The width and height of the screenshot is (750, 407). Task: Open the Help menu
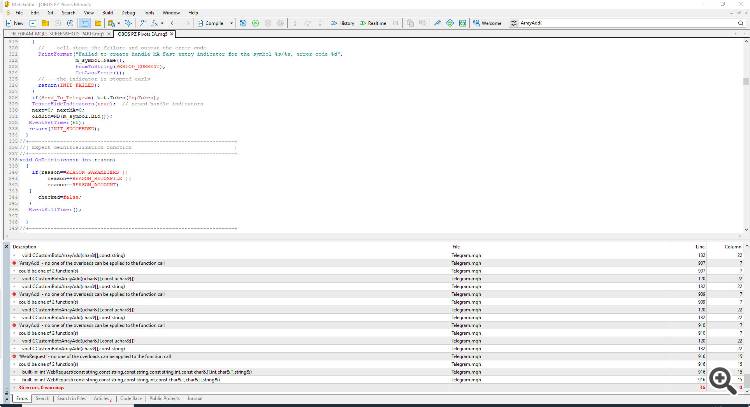(x=193, y=13)
